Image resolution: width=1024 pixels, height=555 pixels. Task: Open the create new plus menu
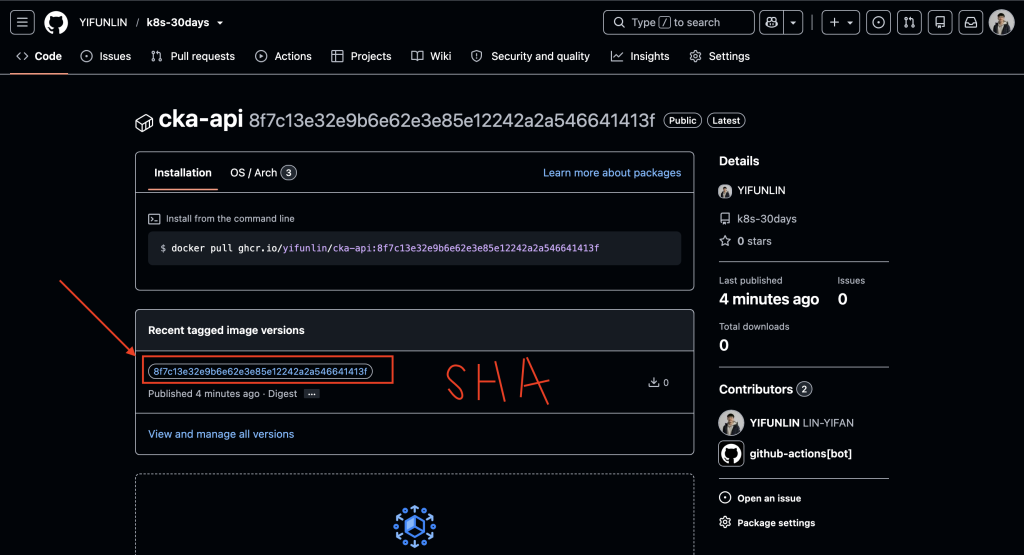tap(840, 22)
